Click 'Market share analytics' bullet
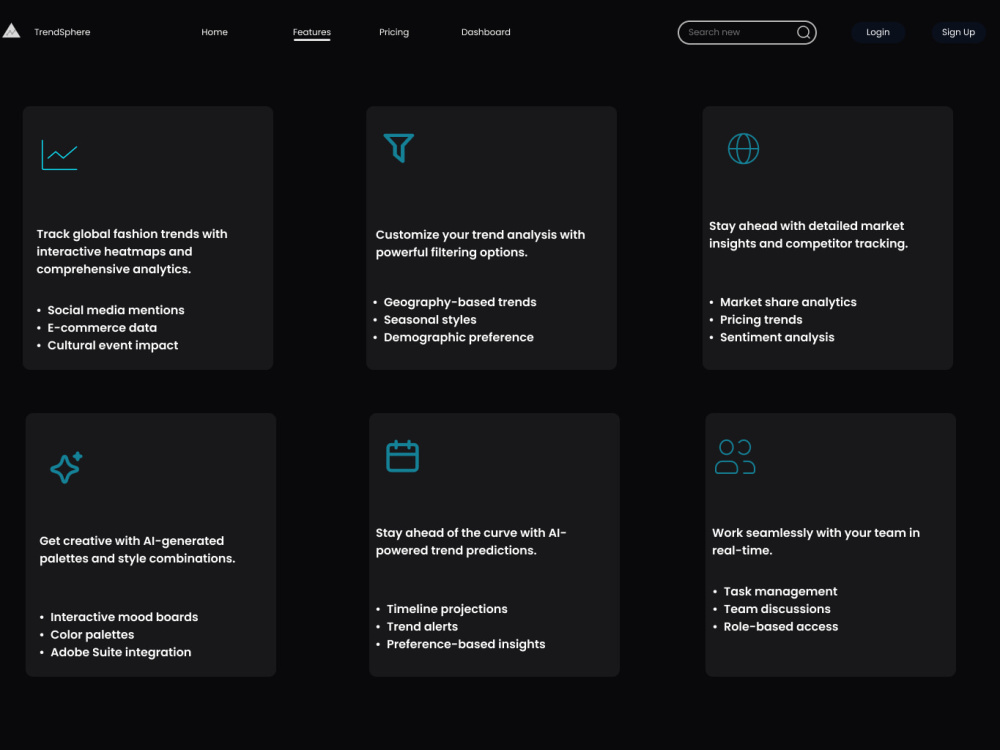1000x750 pixels. pos(788,302)
